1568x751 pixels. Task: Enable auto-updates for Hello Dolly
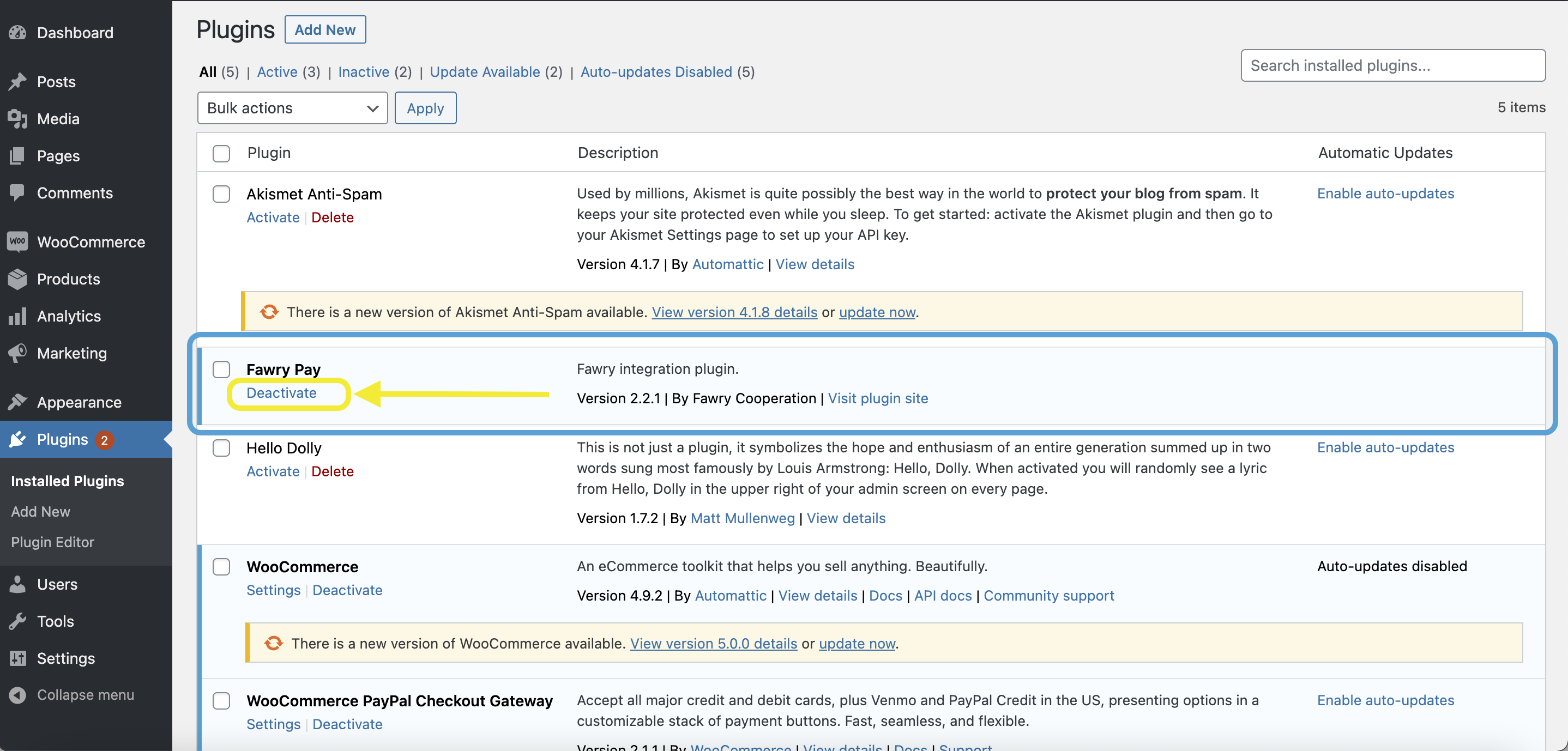[x=1385, y=447]
